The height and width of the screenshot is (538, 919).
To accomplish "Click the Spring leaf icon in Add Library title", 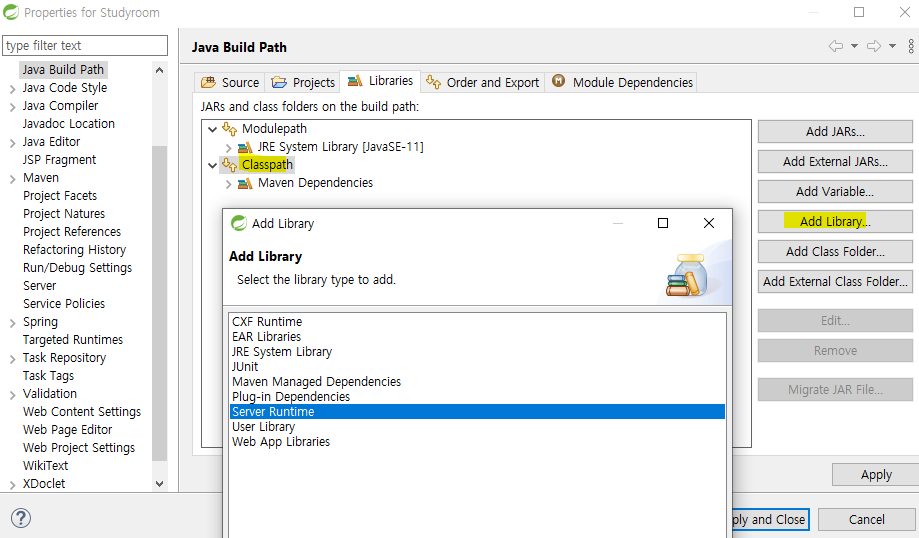I will tap(239, 223).
